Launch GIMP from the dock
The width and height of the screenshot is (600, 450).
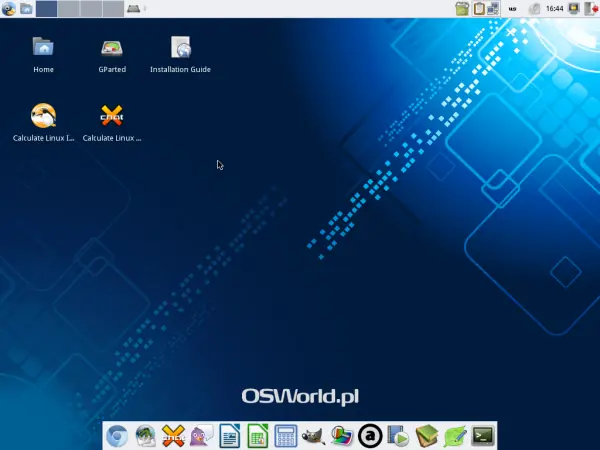(314, 436)
